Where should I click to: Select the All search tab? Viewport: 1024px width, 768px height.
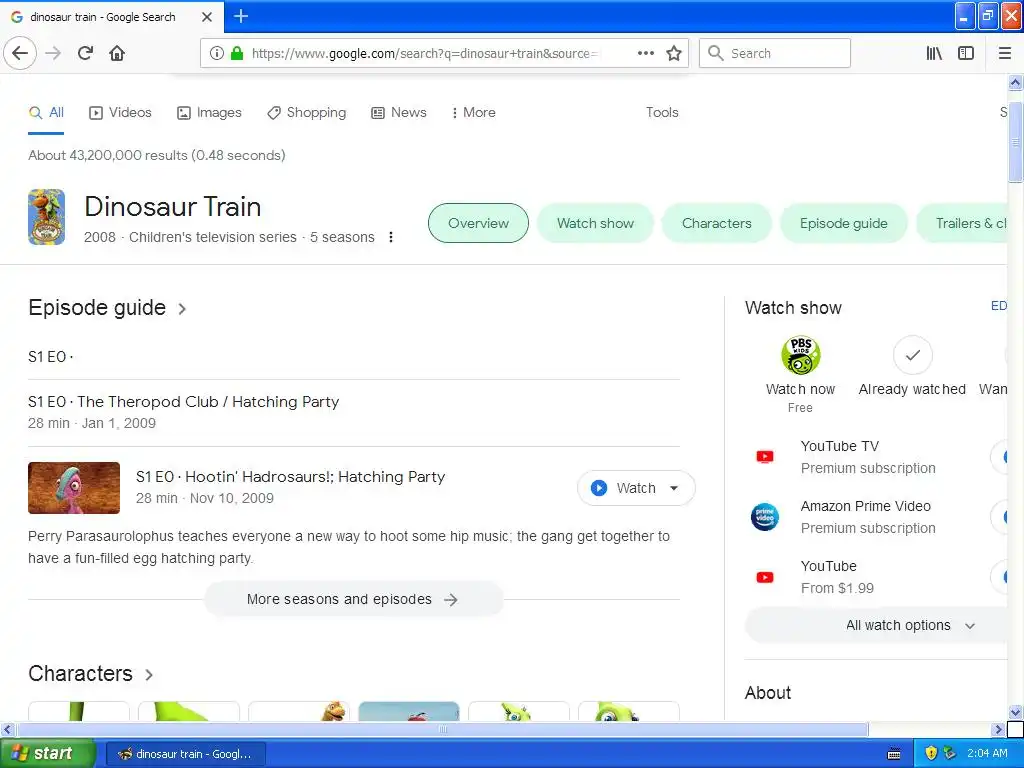click(x=46, y=112)
